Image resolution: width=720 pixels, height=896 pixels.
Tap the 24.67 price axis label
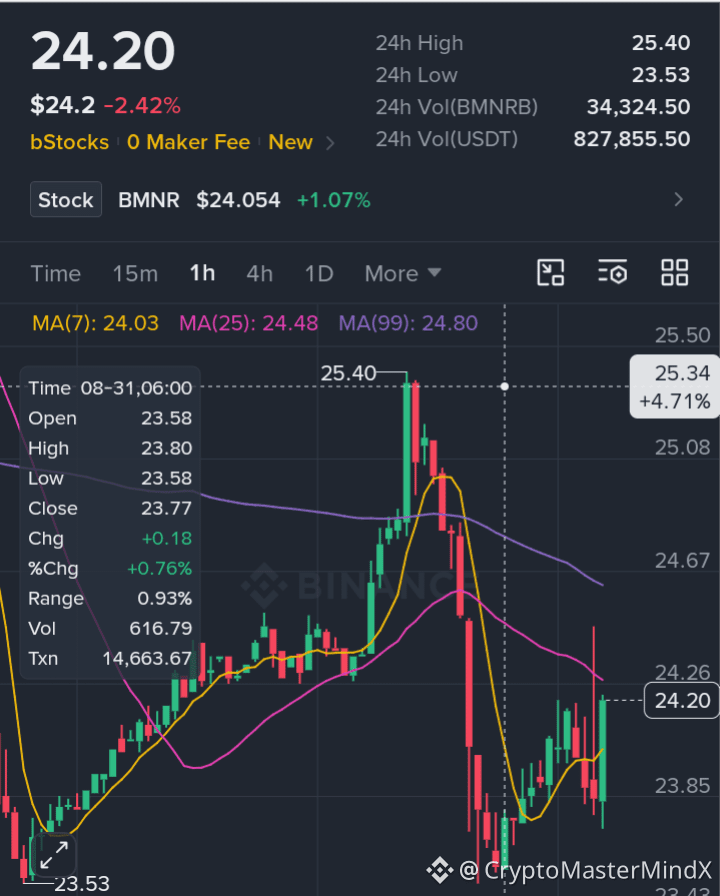682,561
